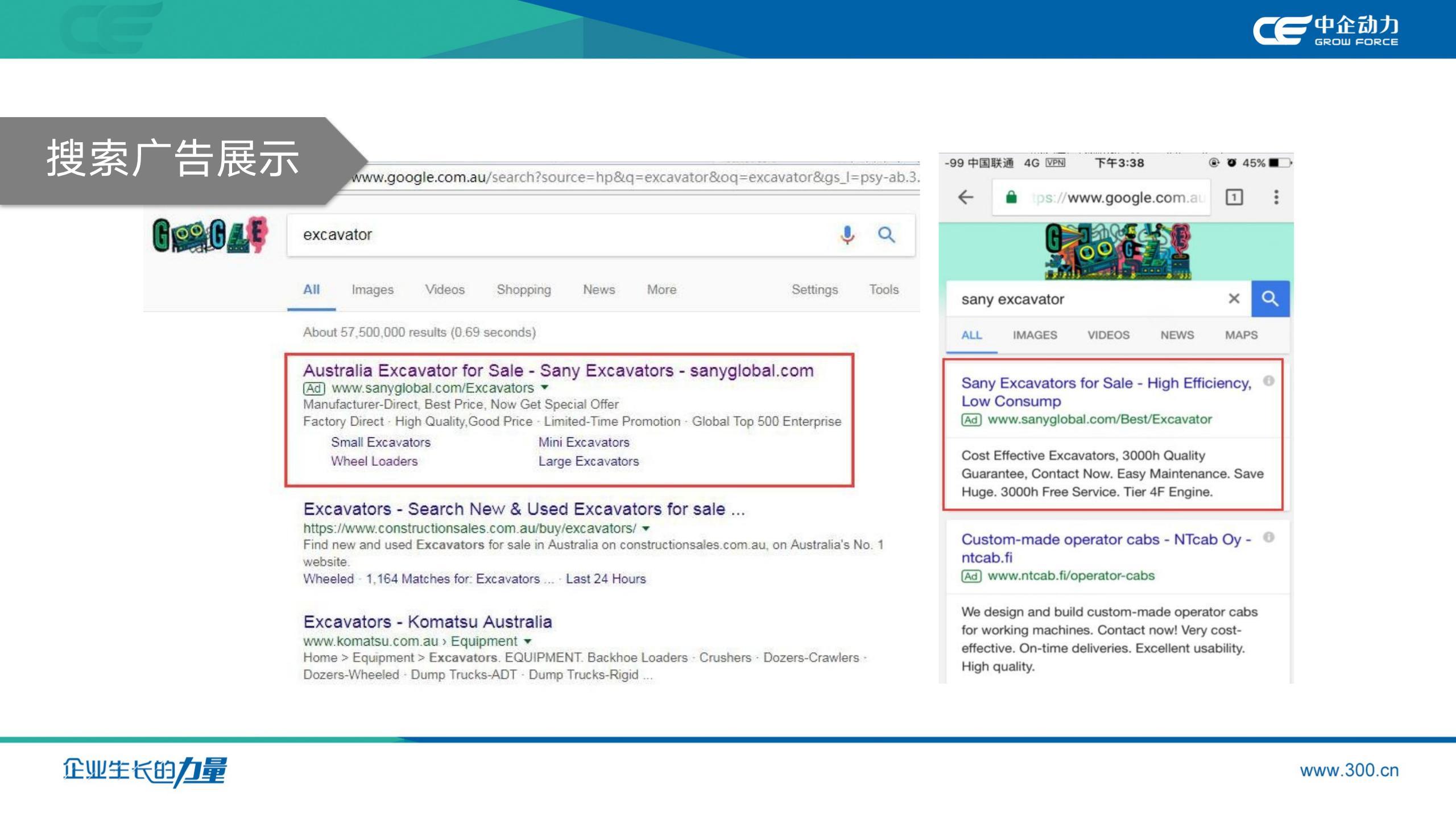Click the VPN status indicator

(1056, 163)
